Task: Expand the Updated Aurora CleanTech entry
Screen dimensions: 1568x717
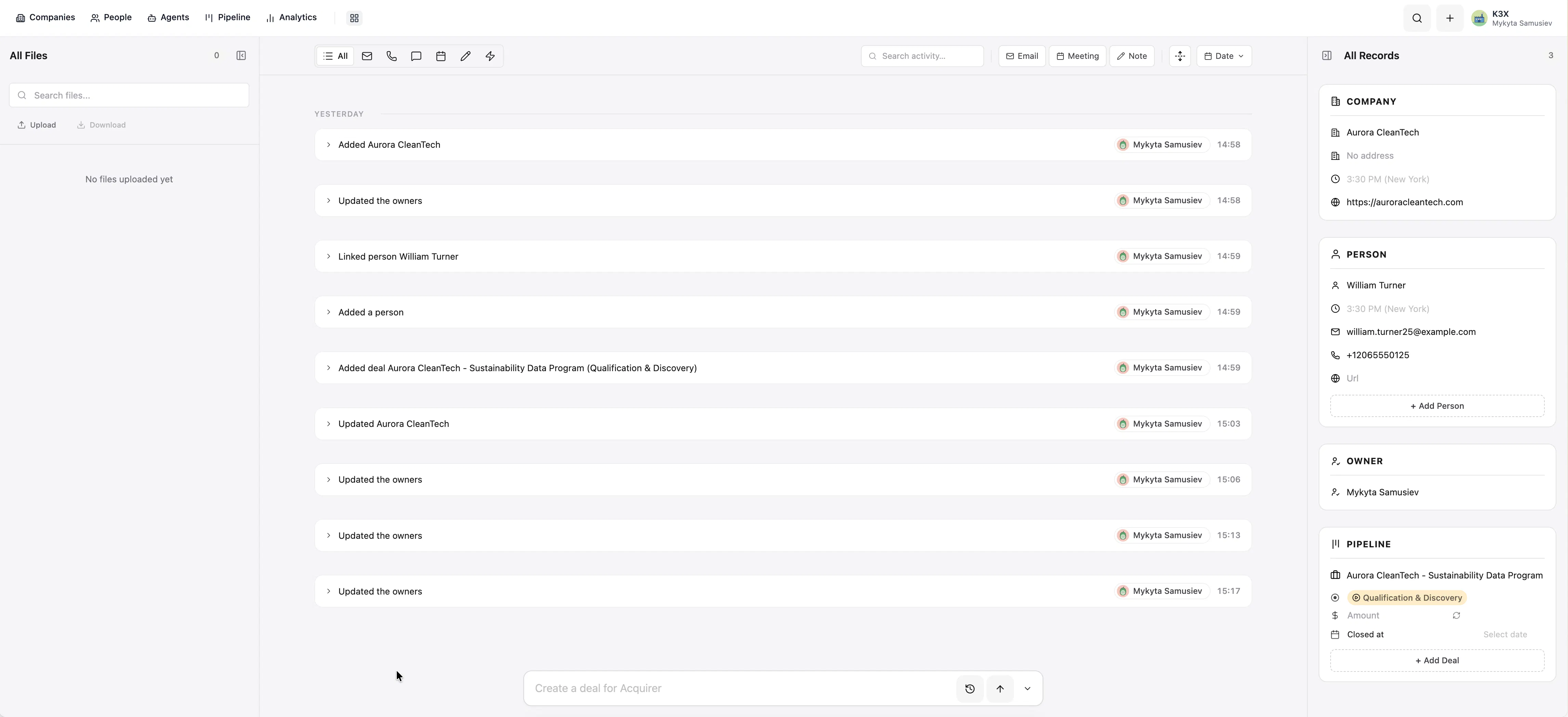Action: pyautogui.click(x=328, y=423)
